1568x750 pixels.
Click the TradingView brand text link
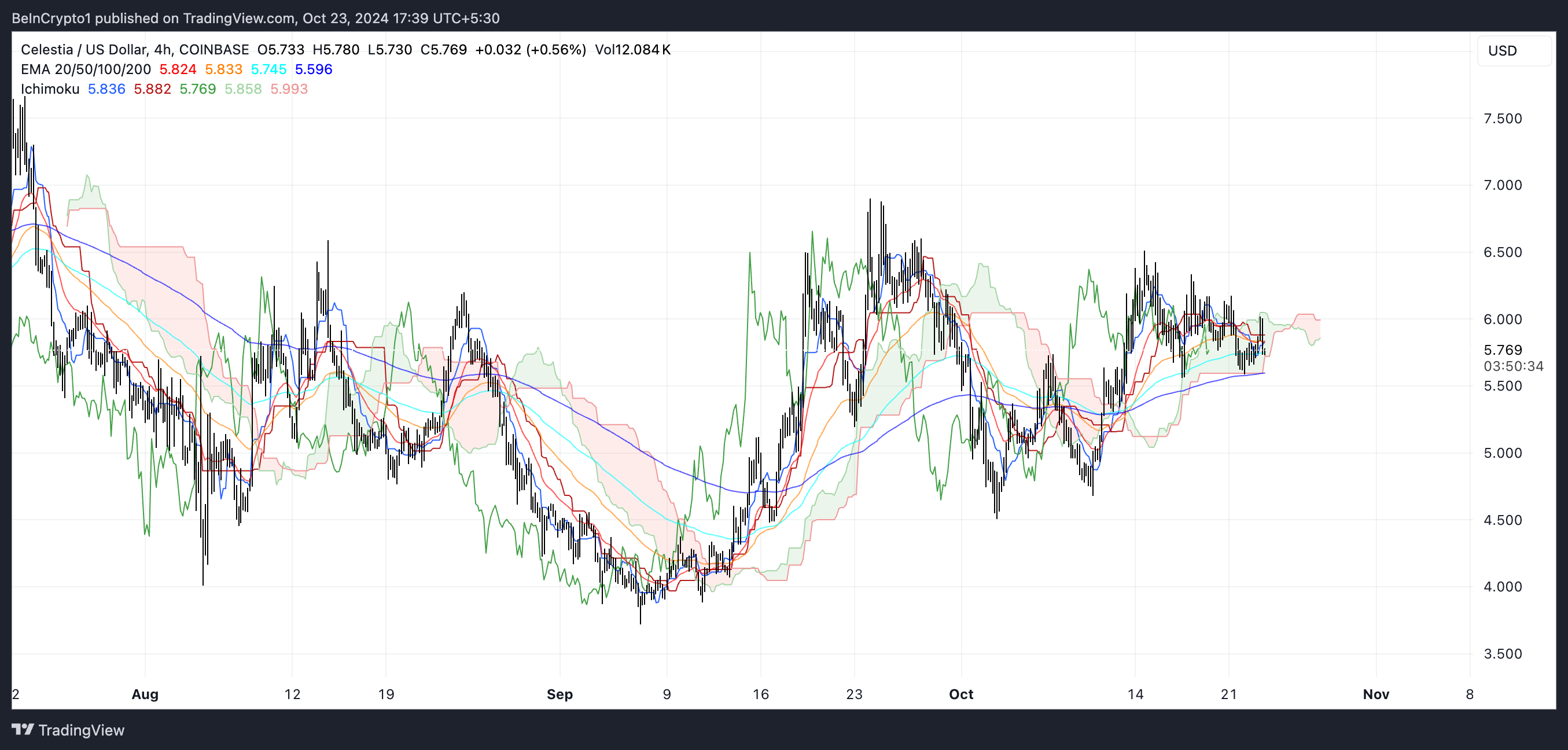(81, 730)
